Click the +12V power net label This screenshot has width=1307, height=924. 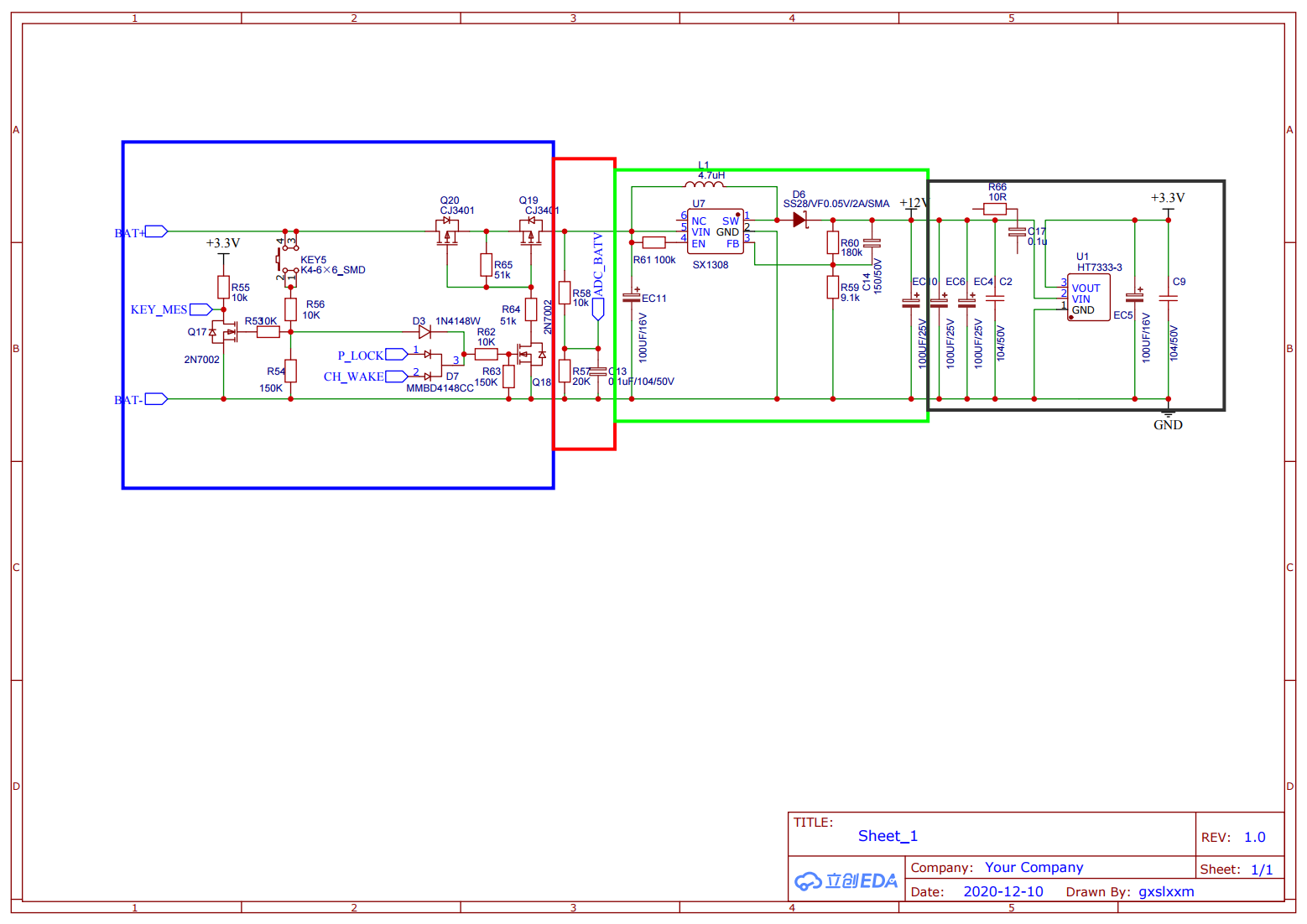[x=914, y=203]
